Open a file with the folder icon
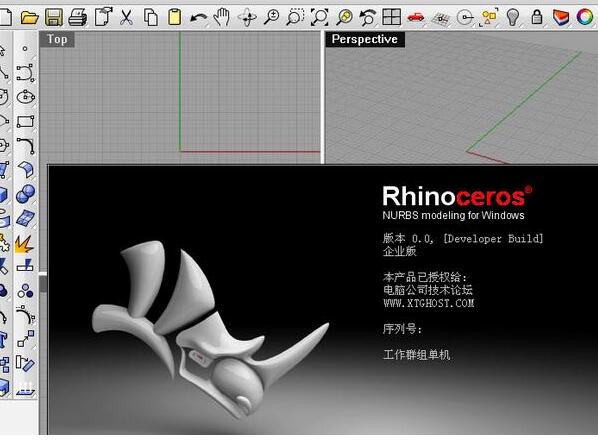The width and height of the screenshot is (598, 440). click(29, 17)
